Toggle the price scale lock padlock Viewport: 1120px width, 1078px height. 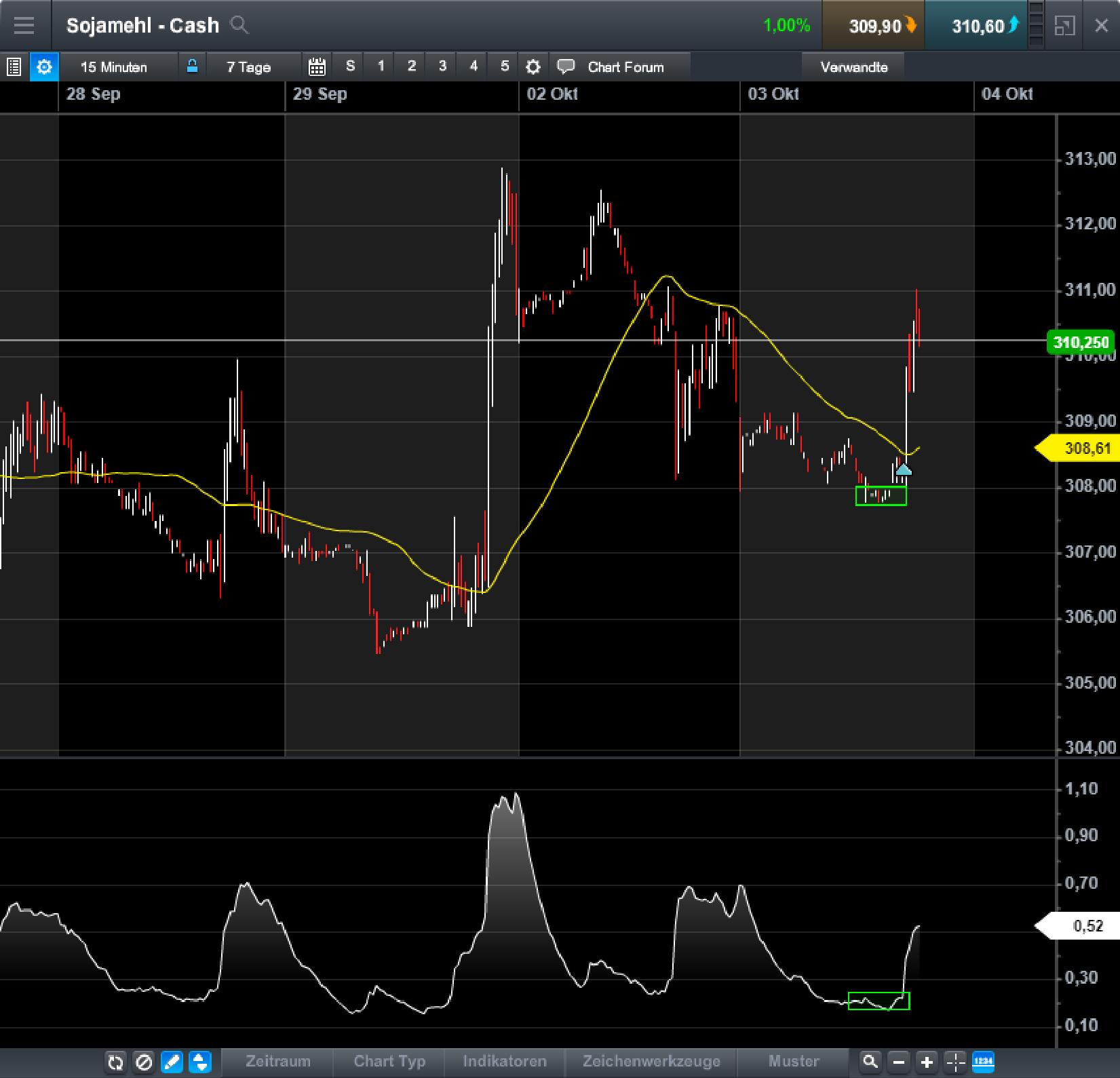pos(192,66)
